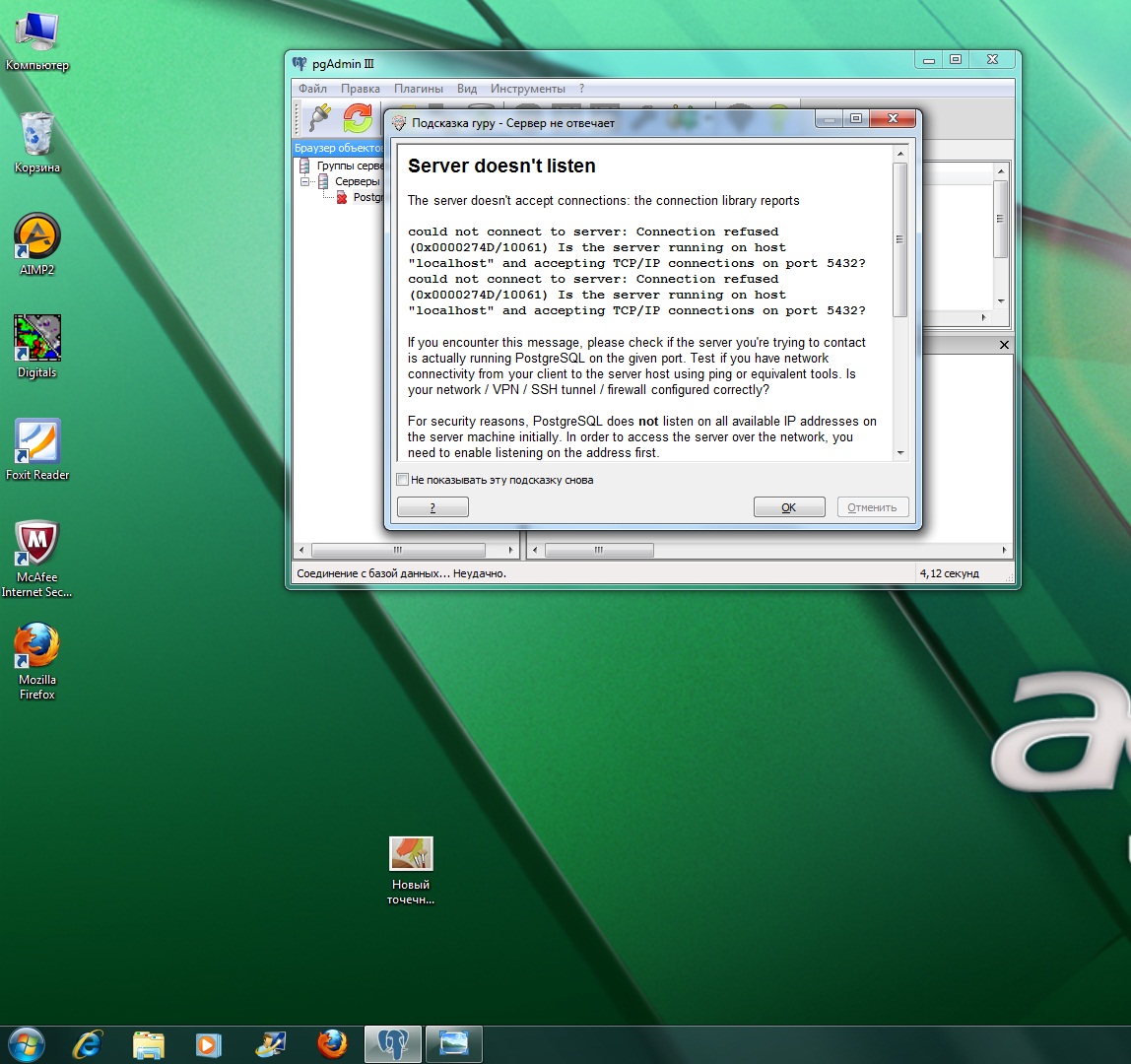Screen dimensions: 1131x1064
Task: Click the pgAdmin elephant taskbar icon
Action: [393, 1043]
